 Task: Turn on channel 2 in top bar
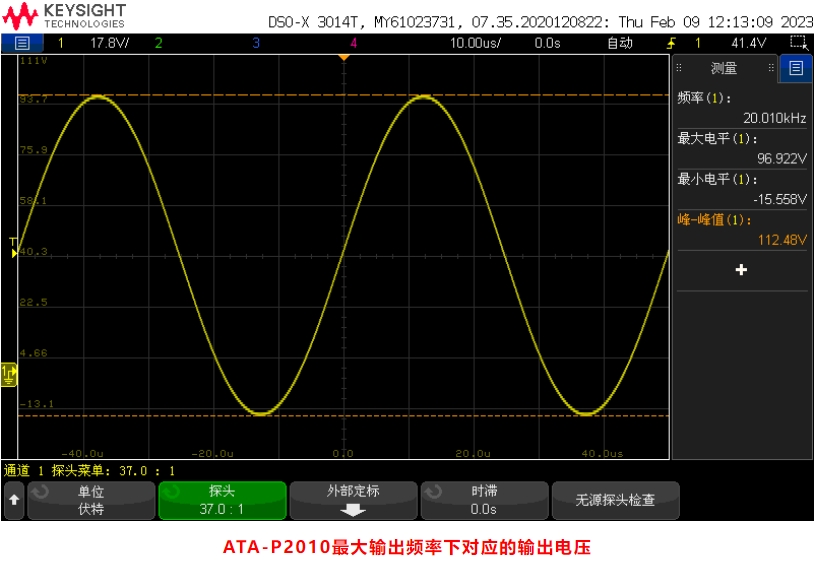pyautogui.click(x=158, y=43)
